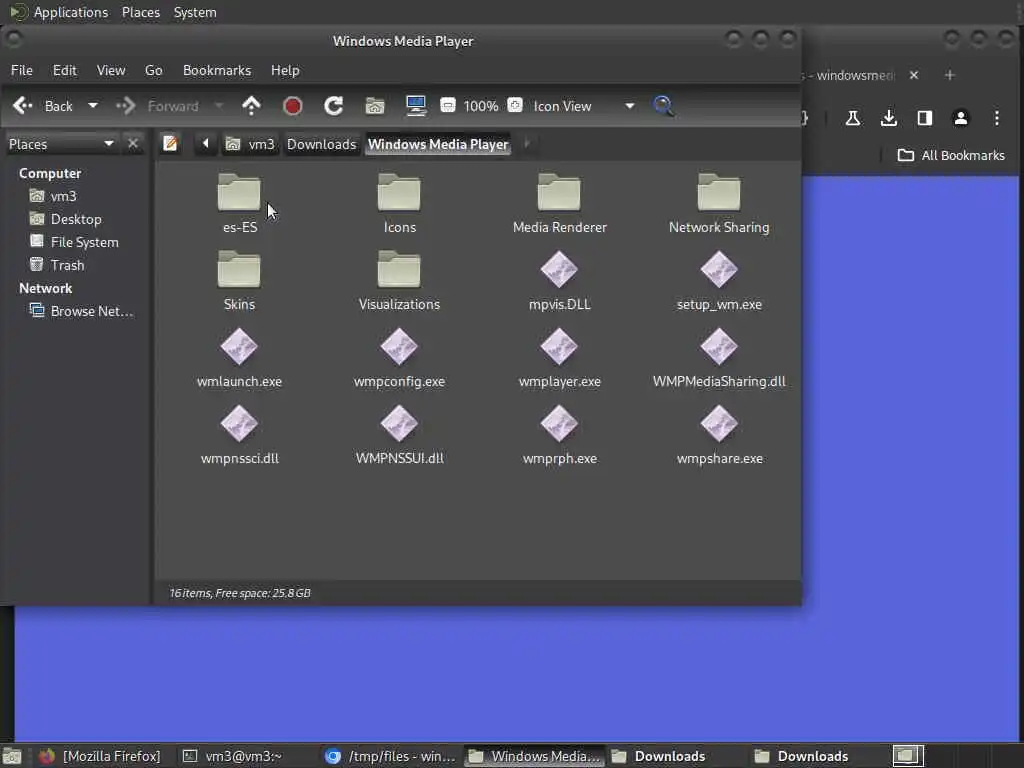Screen dimensions: 1024x768
Task: Reload the current folder
Action: [x=334, y=106]
